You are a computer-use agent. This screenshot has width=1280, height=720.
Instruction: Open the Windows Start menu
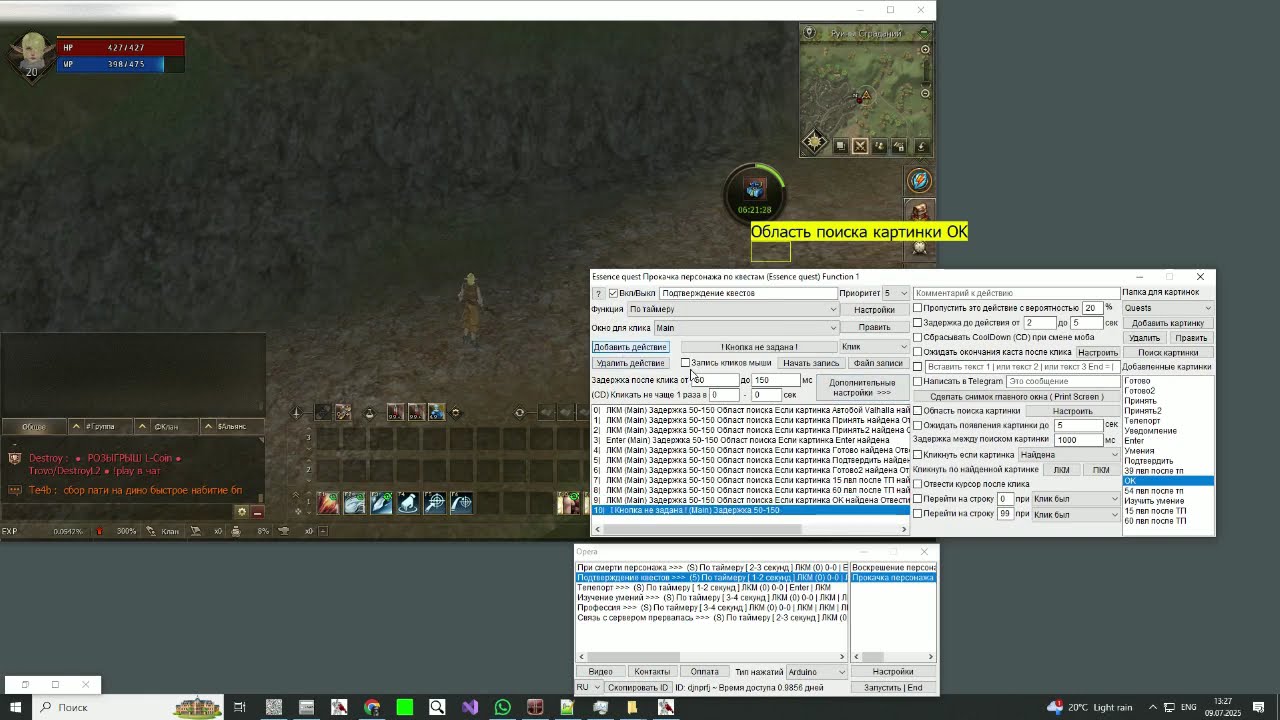[16, 707]
